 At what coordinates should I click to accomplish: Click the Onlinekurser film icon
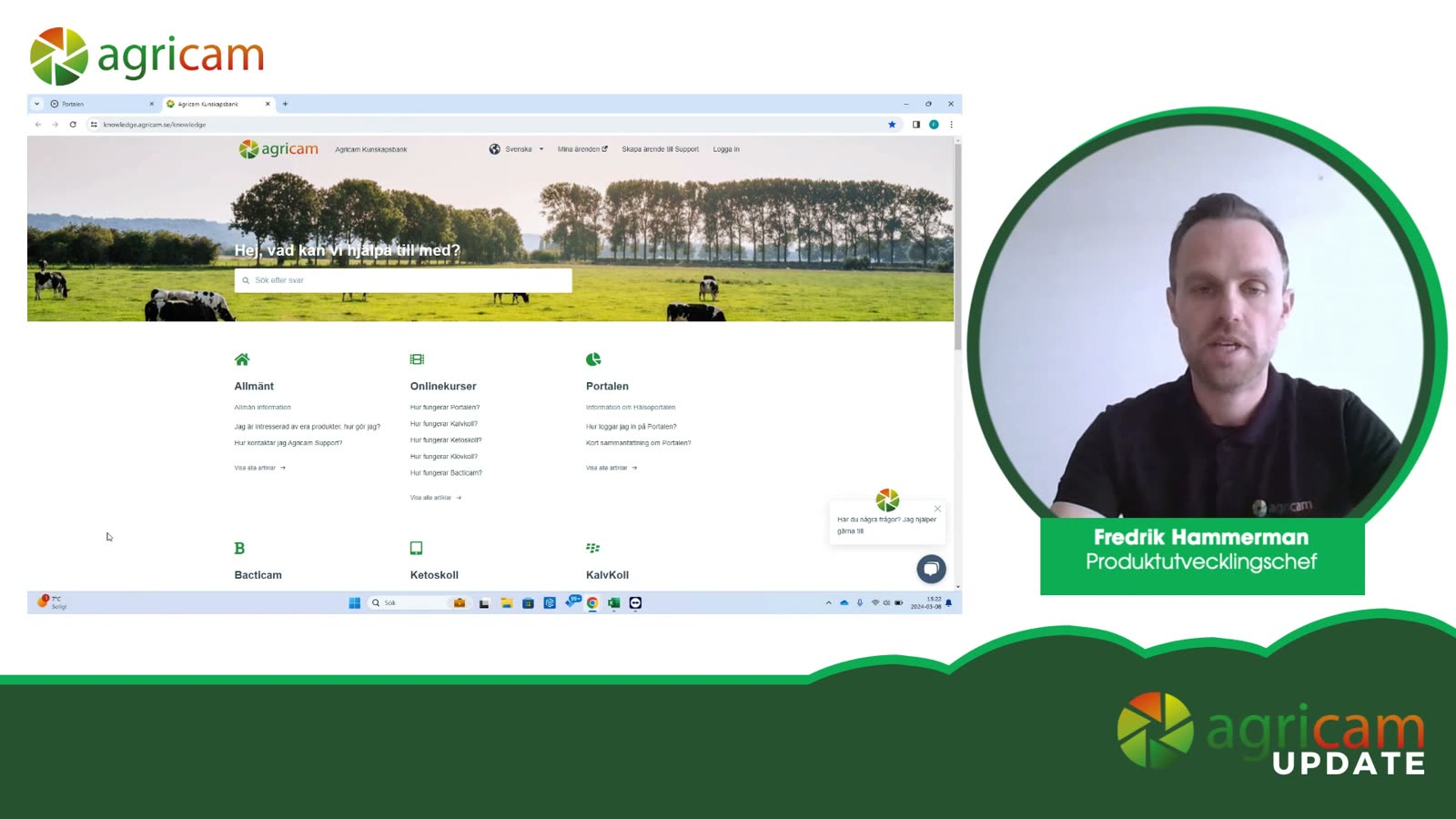point(417,359)
